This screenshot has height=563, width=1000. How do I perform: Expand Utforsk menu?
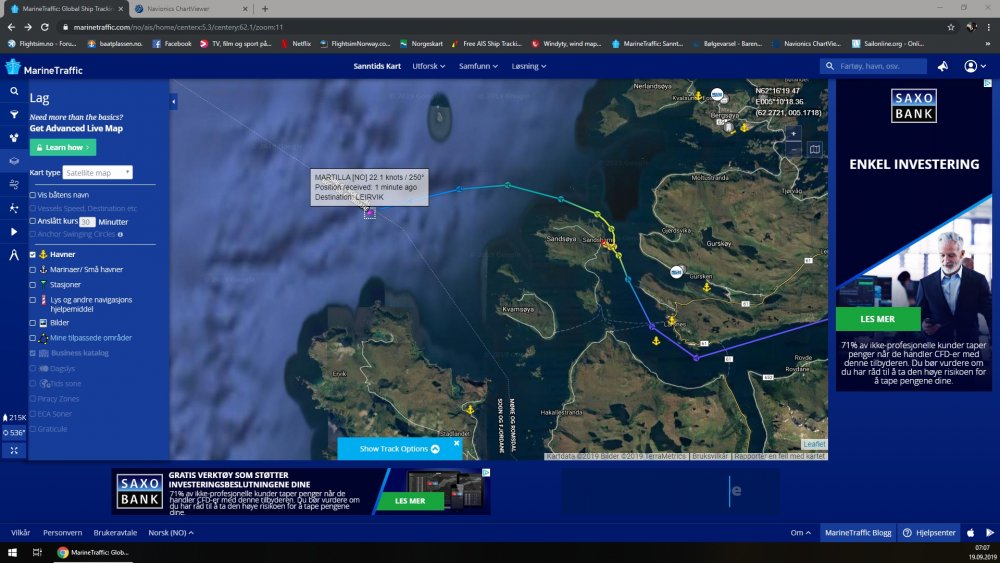tap(429, 66)
